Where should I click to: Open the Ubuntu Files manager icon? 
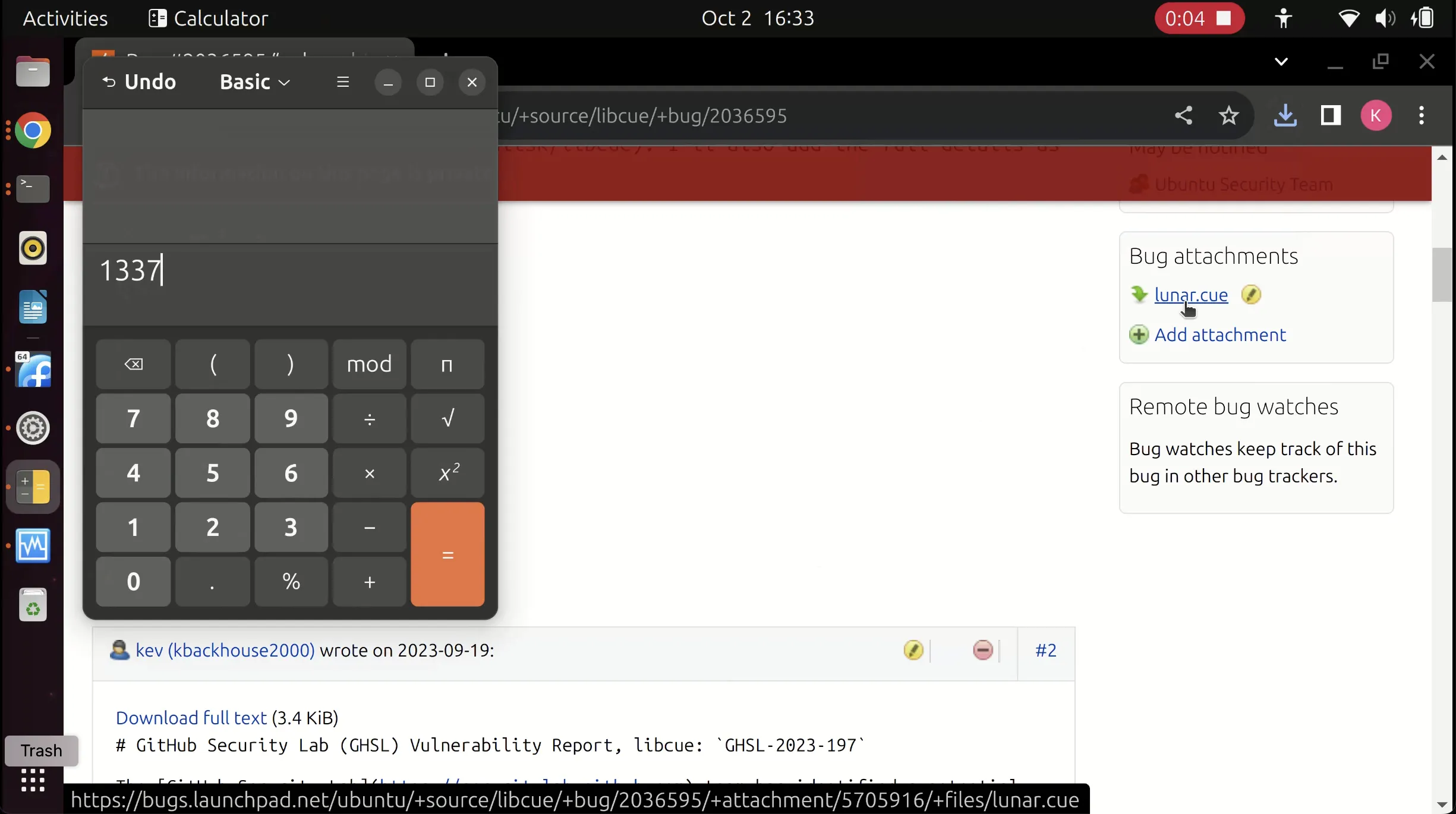(33, 72)
